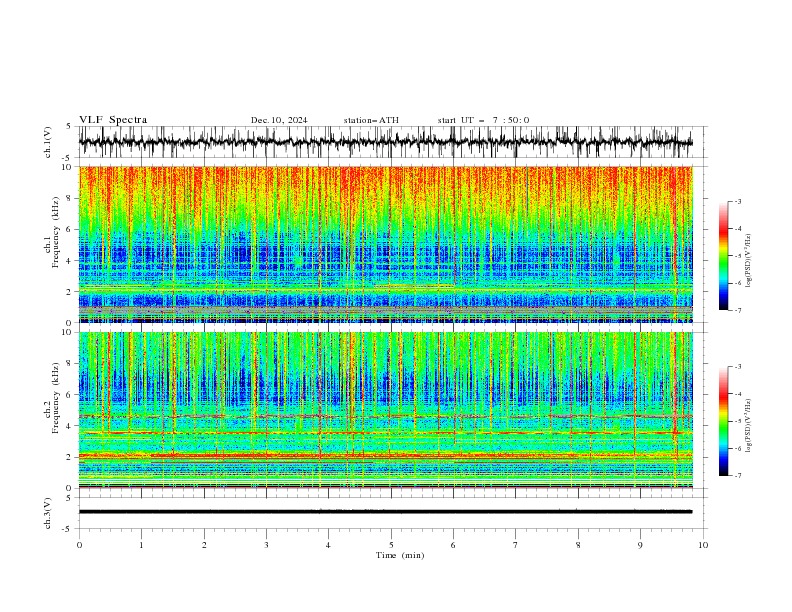Click the ch.3 flat waveform trace
The height and width of the screenshot is (612, 792).
click(385, 512)
